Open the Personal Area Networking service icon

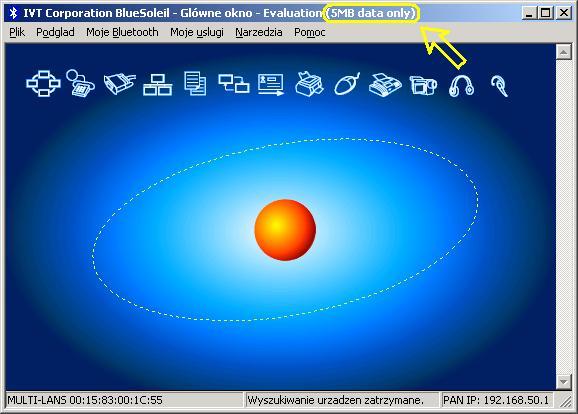(x=43, y=84)
